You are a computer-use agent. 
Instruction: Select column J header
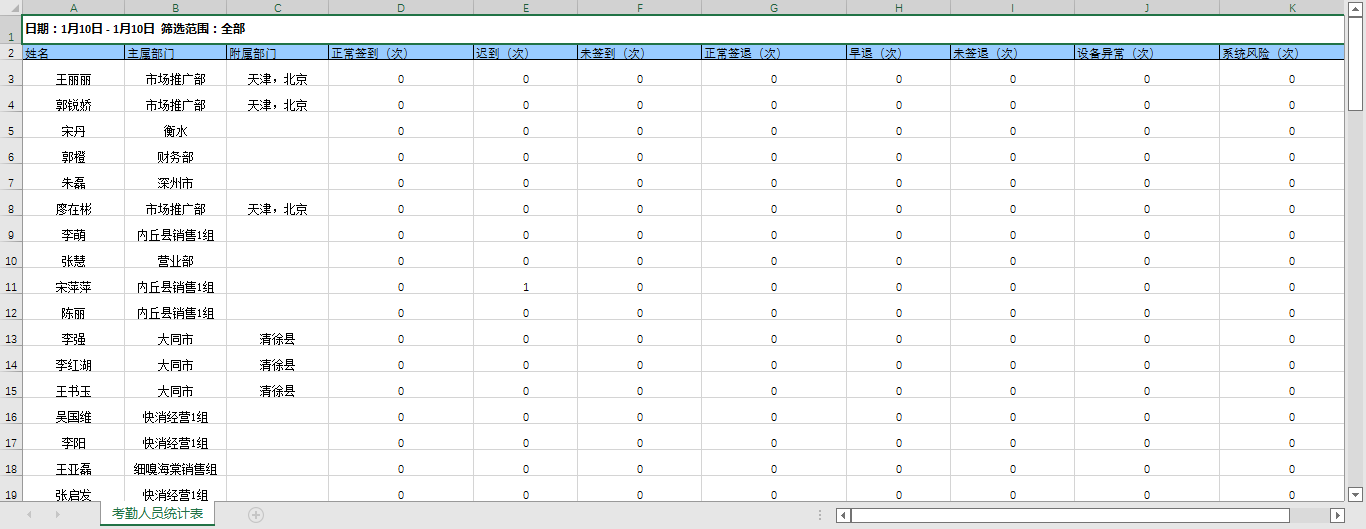point(1146,7)
